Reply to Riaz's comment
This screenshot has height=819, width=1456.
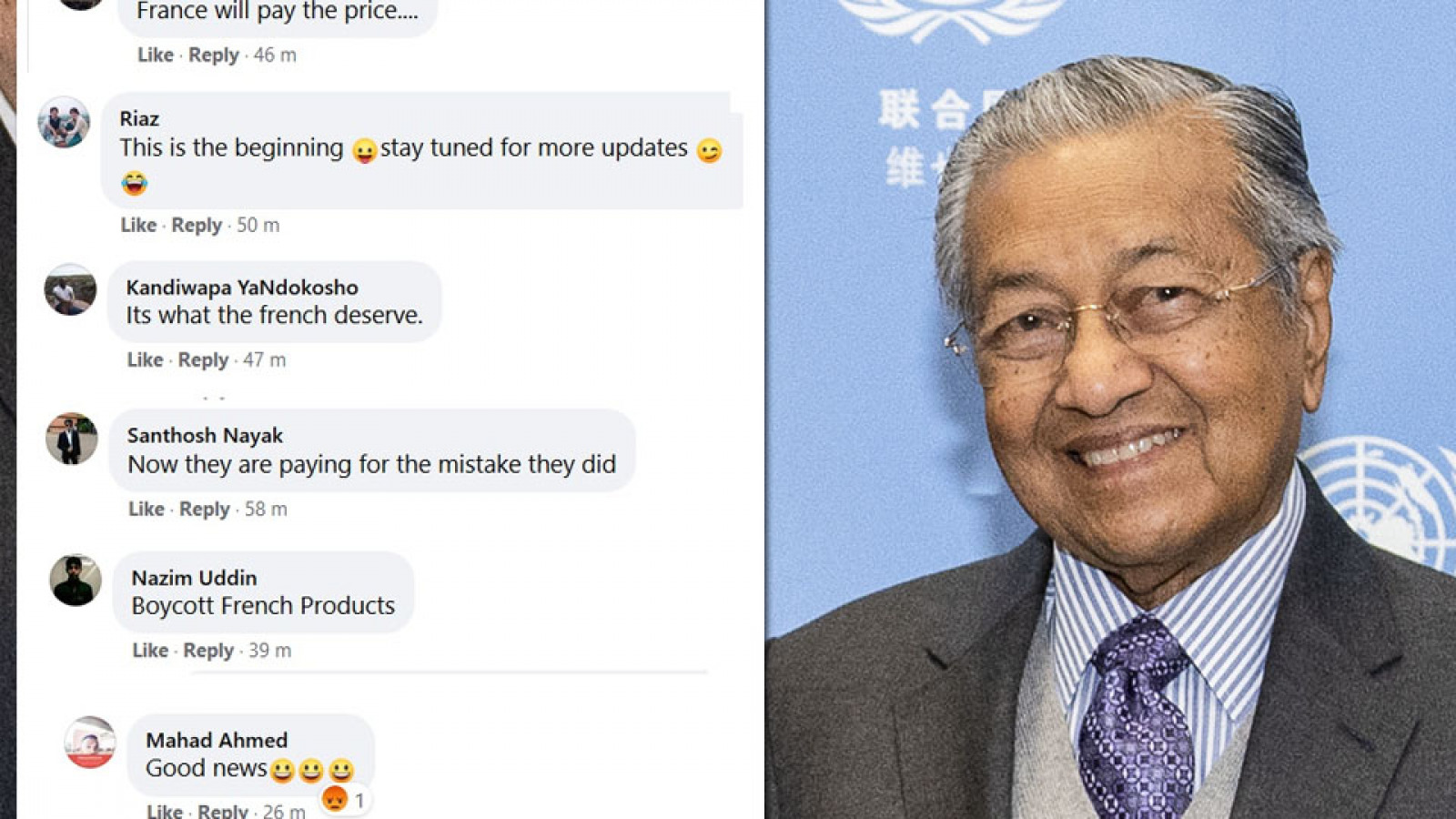pyautogui.click(x=197, y=225)
